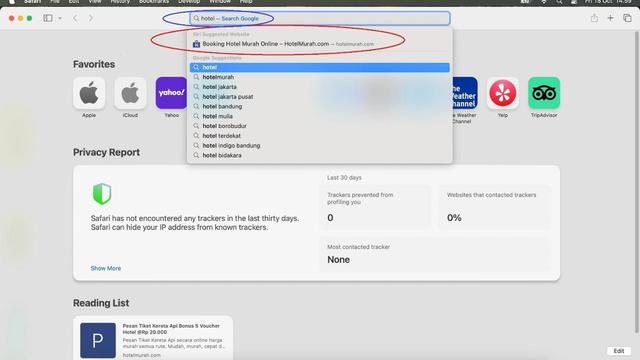Viewport: 640px width, 360px height.
Task: Open the Apple favorite icon
Action: click(89, 93)
